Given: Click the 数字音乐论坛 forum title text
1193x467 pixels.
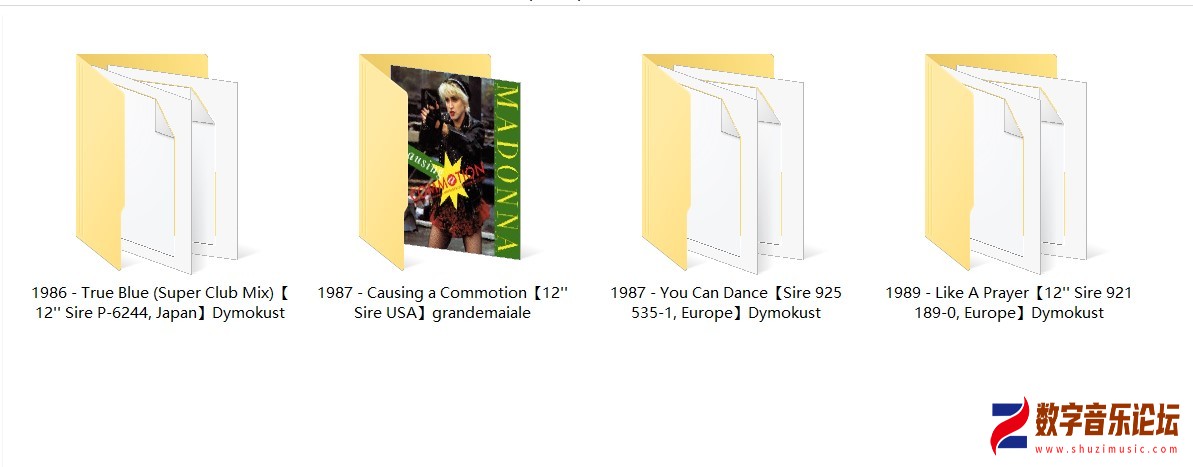Looking at the screenshot, I should (x=1107, y=419).
